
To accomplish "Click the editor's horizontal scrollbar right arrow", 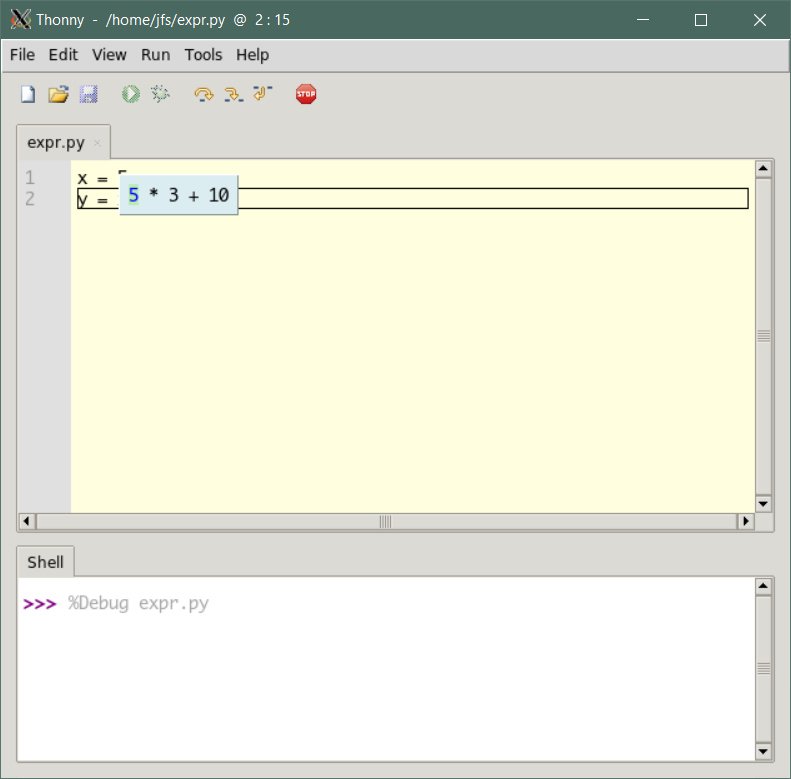I will (x=745, y=521).
